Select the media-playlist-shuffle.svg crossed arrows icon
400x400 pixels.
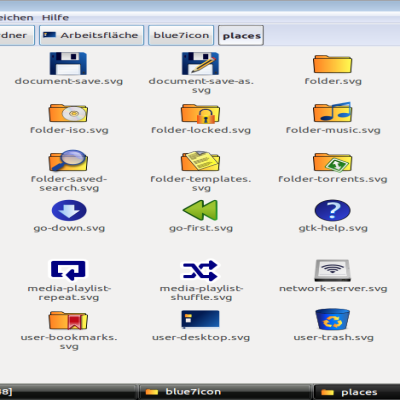[200, 270]
